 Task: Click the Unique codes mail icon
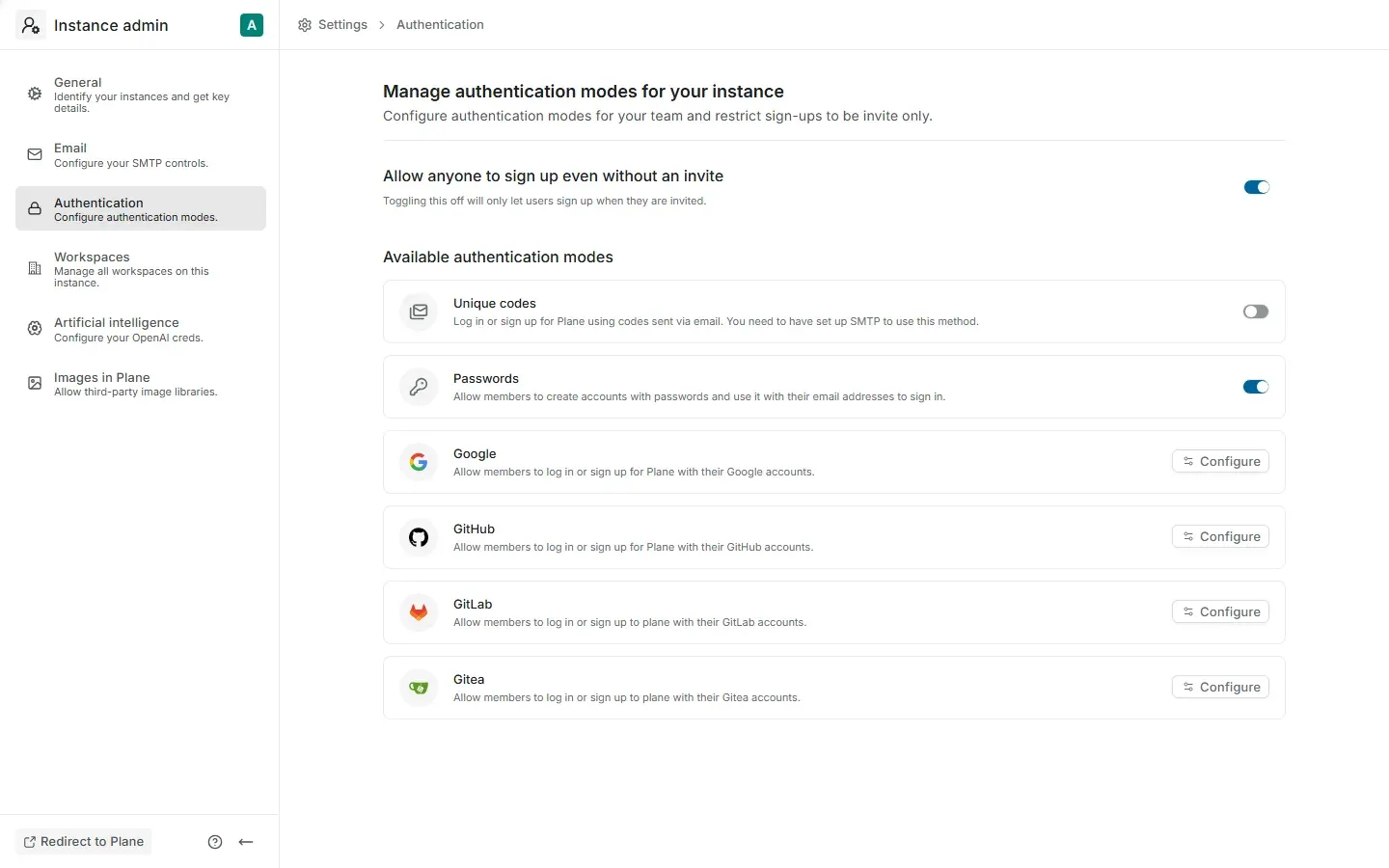coord(419,312)
